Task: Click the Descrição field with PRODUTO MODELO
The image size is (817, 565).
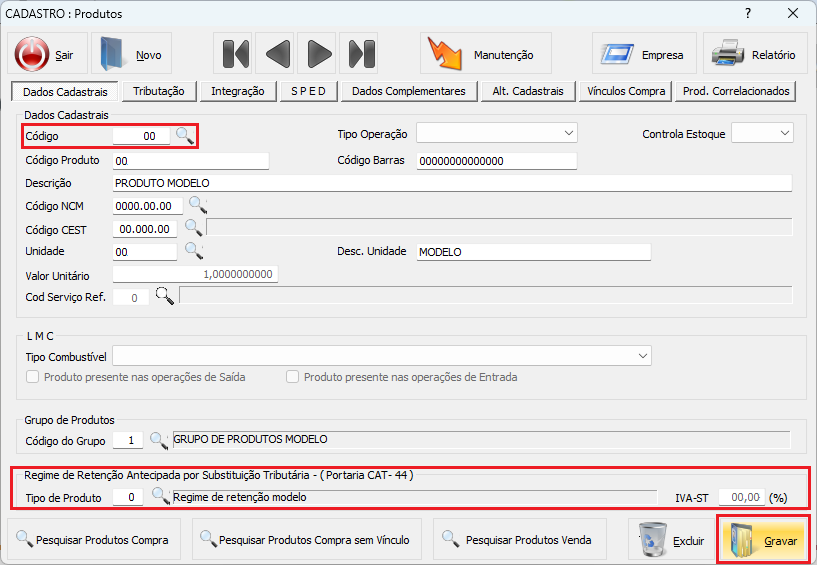Action: [452, 183]
